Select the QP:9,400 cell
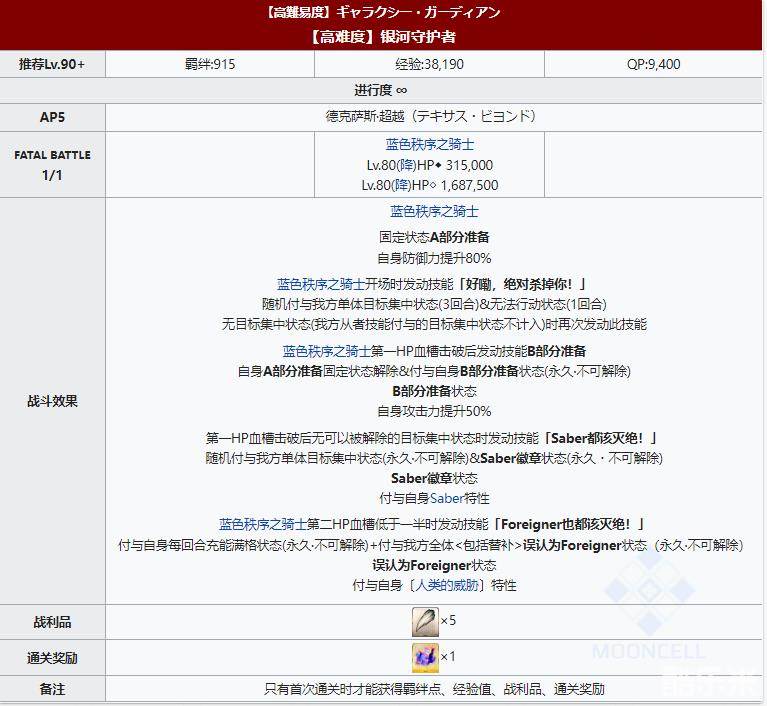This screenshot has width=767, height=706. (x=647, y=64)
